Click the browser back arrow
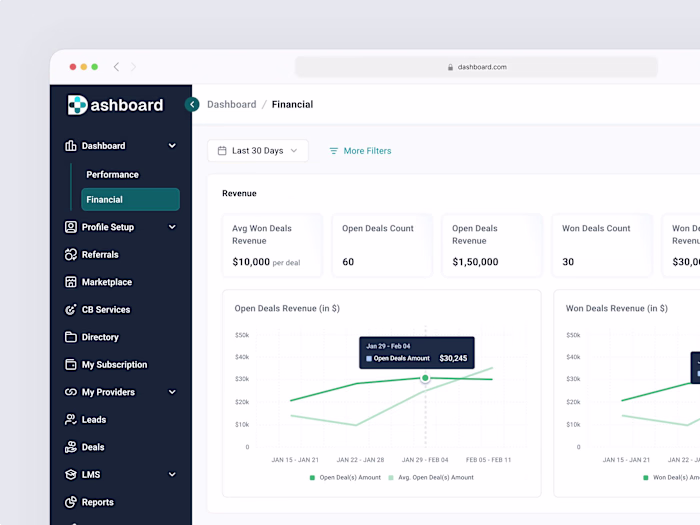This screenshot has width=700, height=525. pos(117,67)
